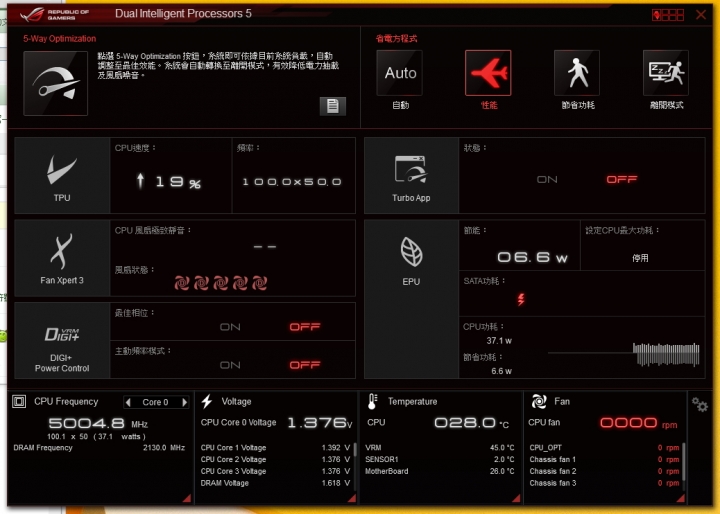Click CPU Core 0 Voltage 1.376 reading

click(320, 423)
